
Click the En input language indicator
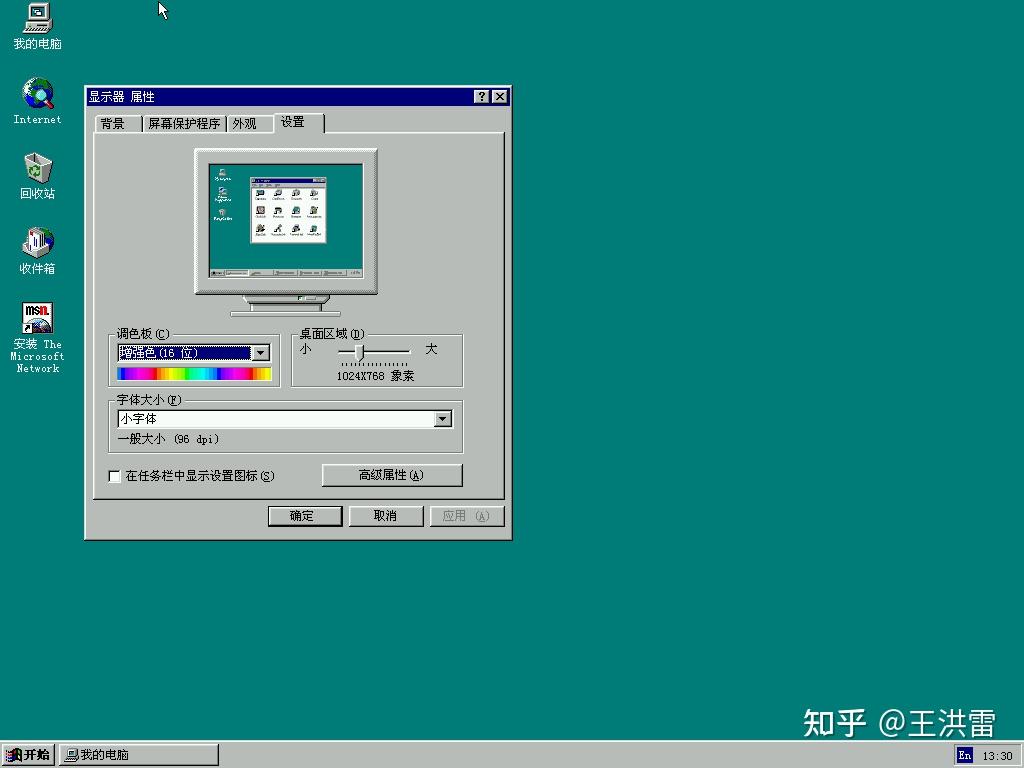pos(963,756)
